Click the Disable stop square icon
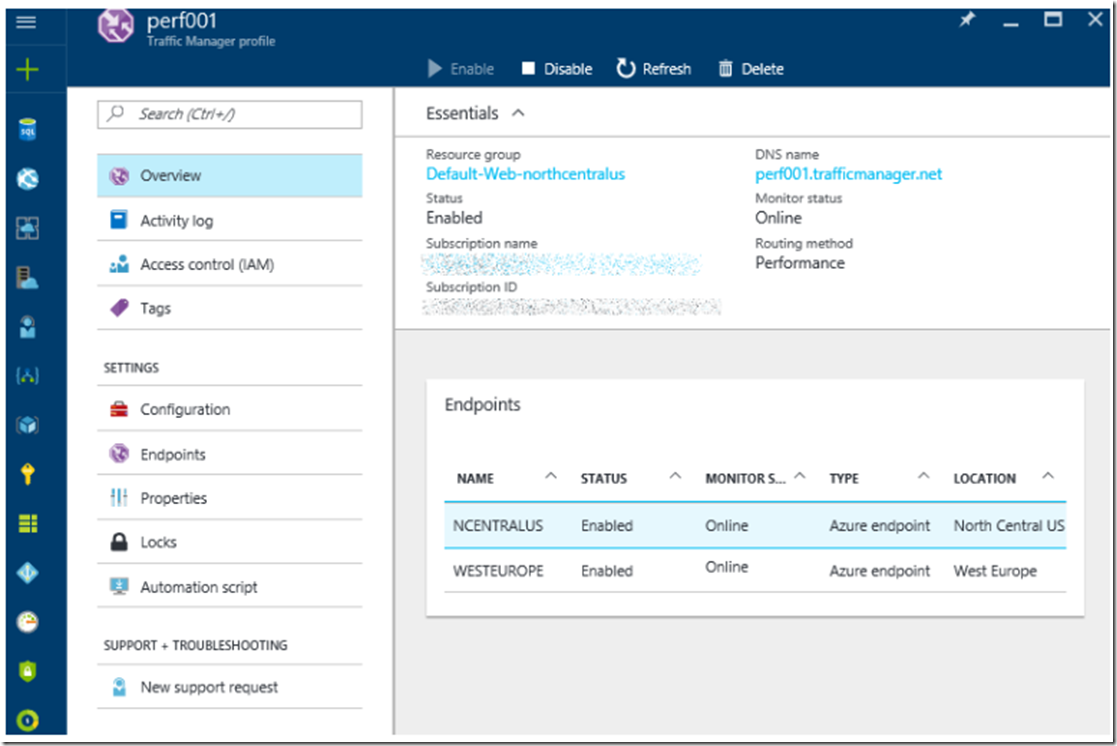 [x=528, y=68]
